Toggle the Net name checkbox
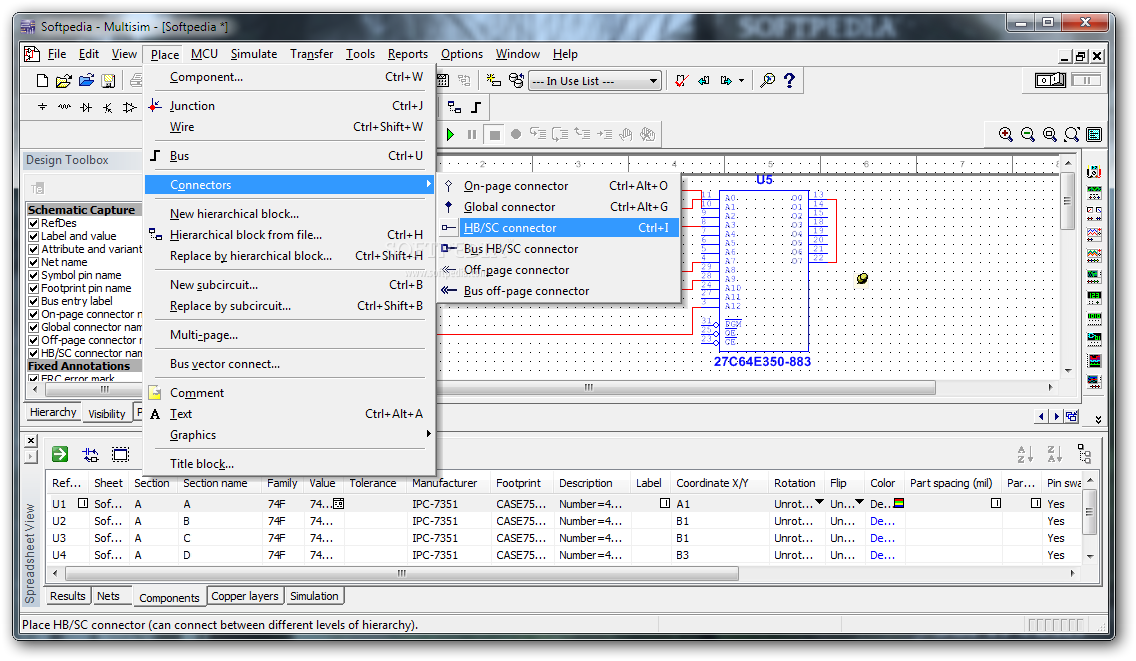 pos(33,262)
